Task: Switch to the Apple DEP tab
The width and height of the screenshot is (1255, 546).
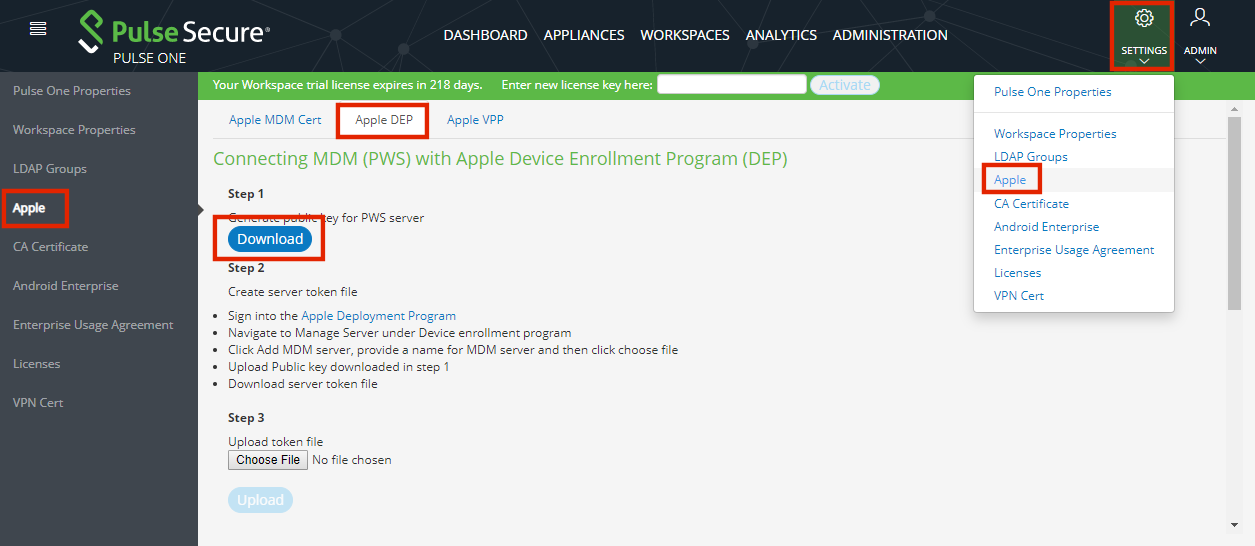Action: point(384,120)
